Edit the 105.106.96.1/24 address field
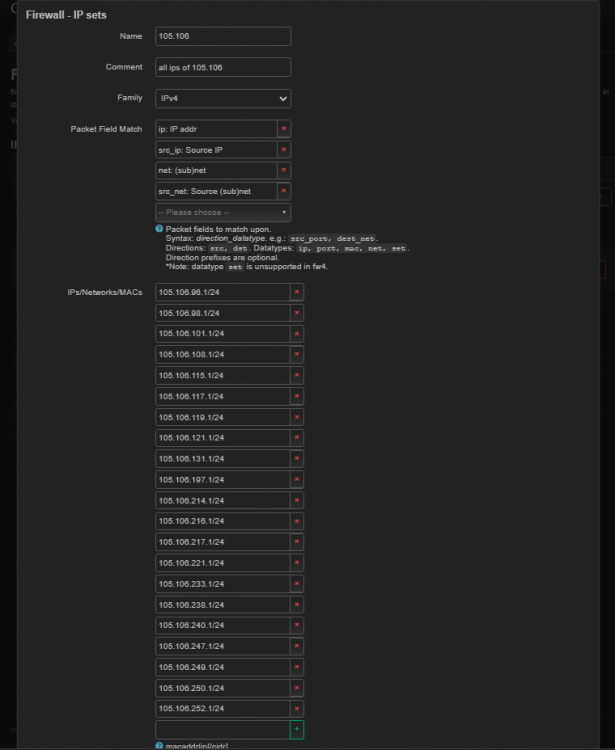This screenshot has width=615, height=750. pos(222,292)
